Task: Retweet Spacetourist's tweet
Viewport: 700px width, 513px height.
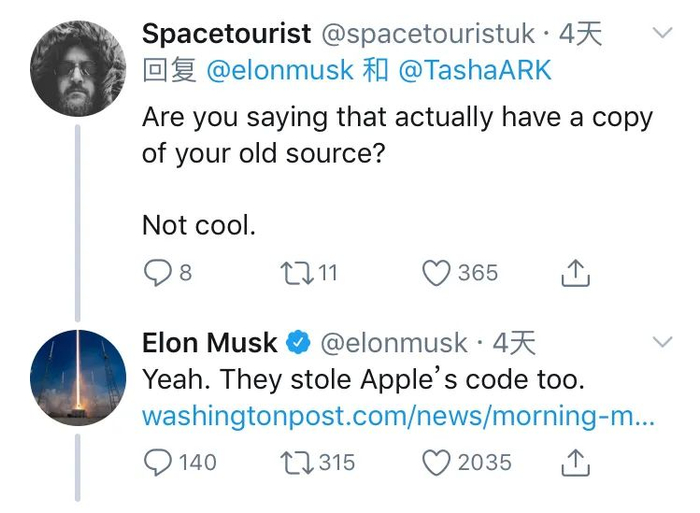Action: (295, 273)
